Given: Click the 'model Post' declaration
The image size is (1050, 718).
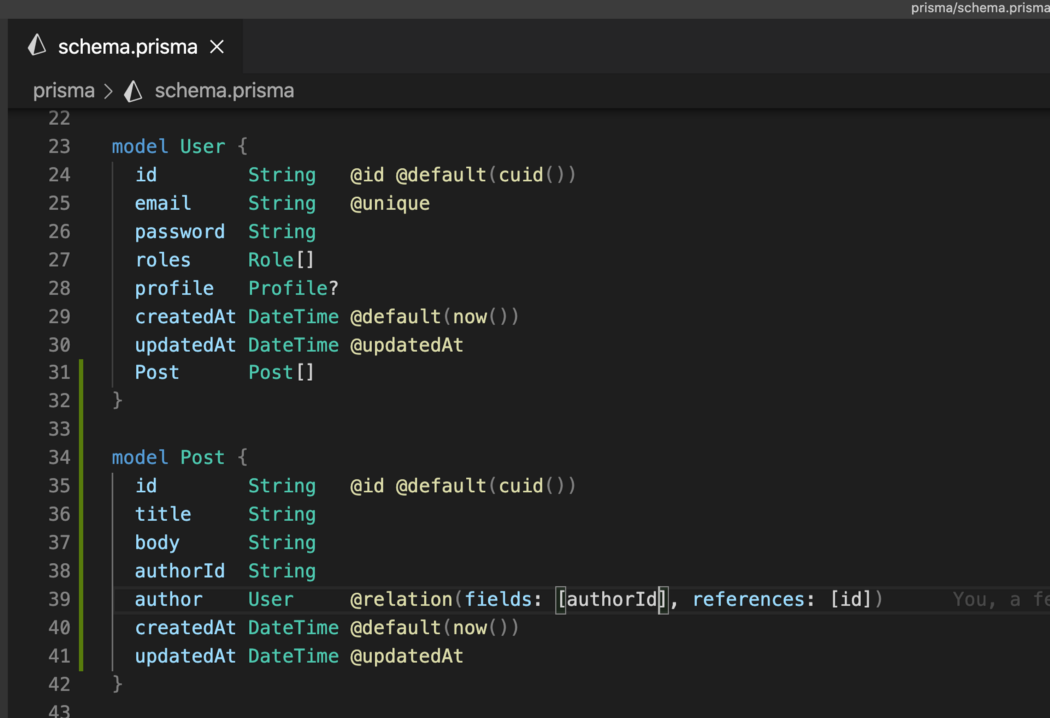Looking at the screenshot, I should [168, 457].
